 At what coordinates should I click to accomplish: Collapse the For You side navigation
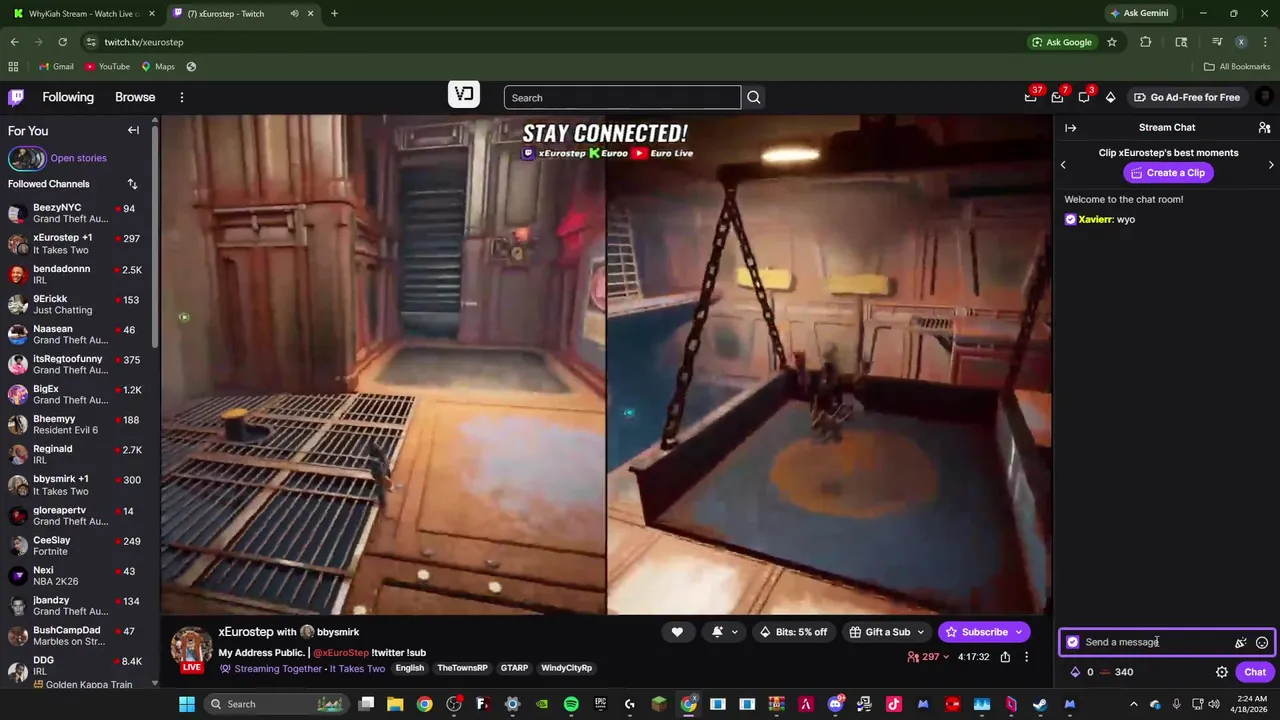(x=133, y=130)
